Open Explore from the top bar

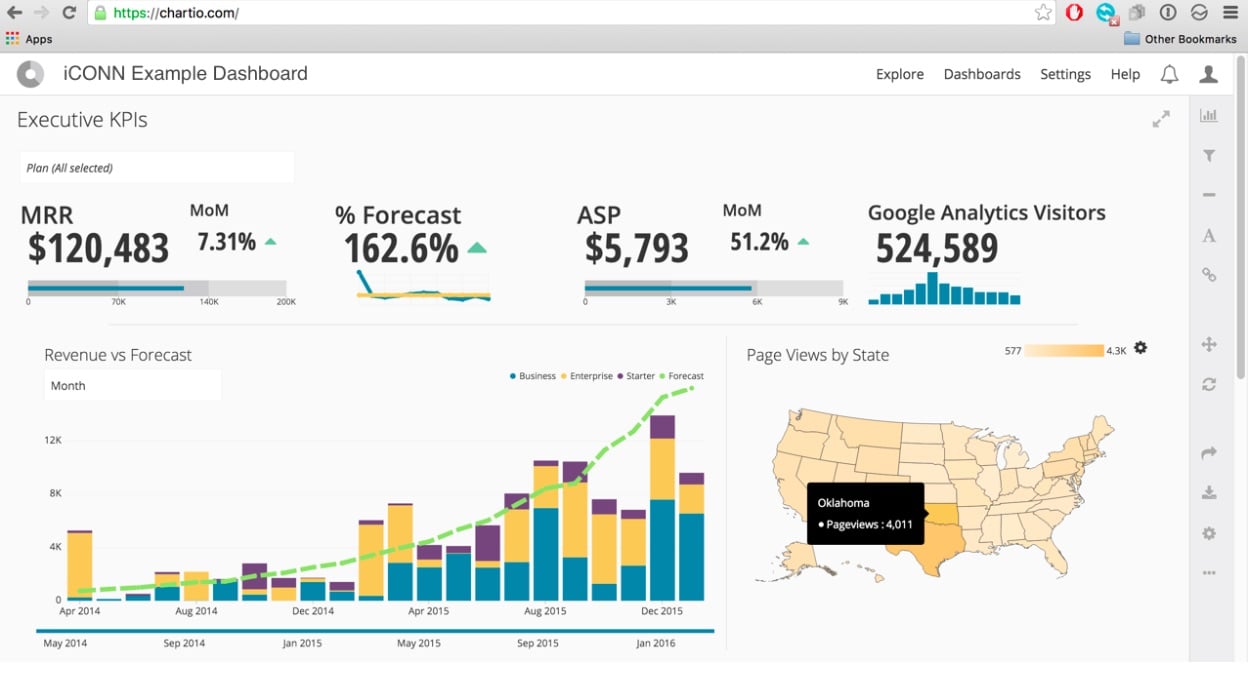(899, 74)
